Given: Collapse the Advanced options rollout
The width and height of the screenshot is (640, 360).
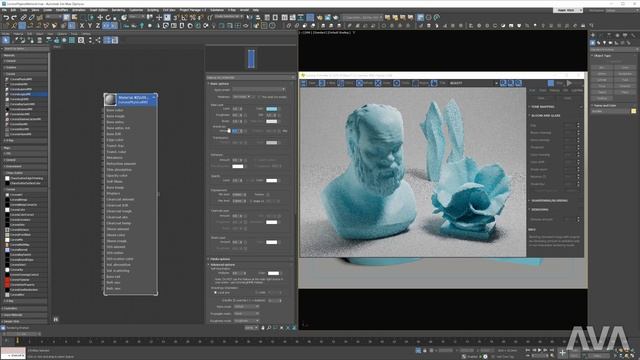Looking at the screenshot, I should click(209, 264).
